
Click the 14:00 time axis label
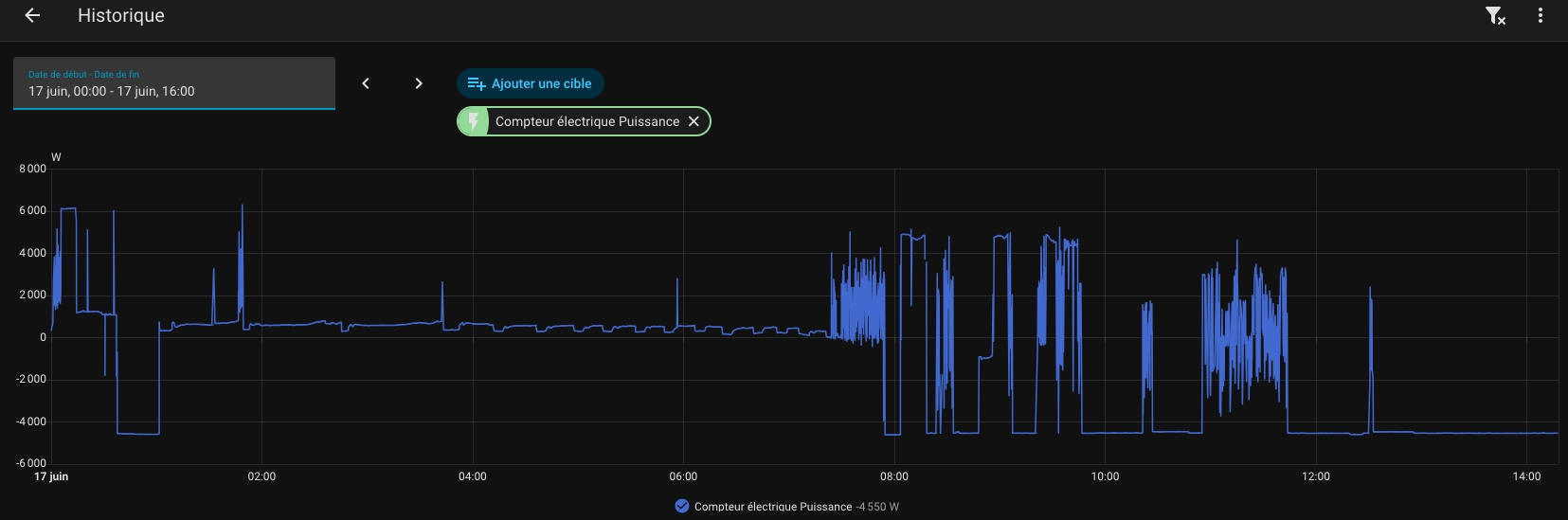[x=1527, y=476]
